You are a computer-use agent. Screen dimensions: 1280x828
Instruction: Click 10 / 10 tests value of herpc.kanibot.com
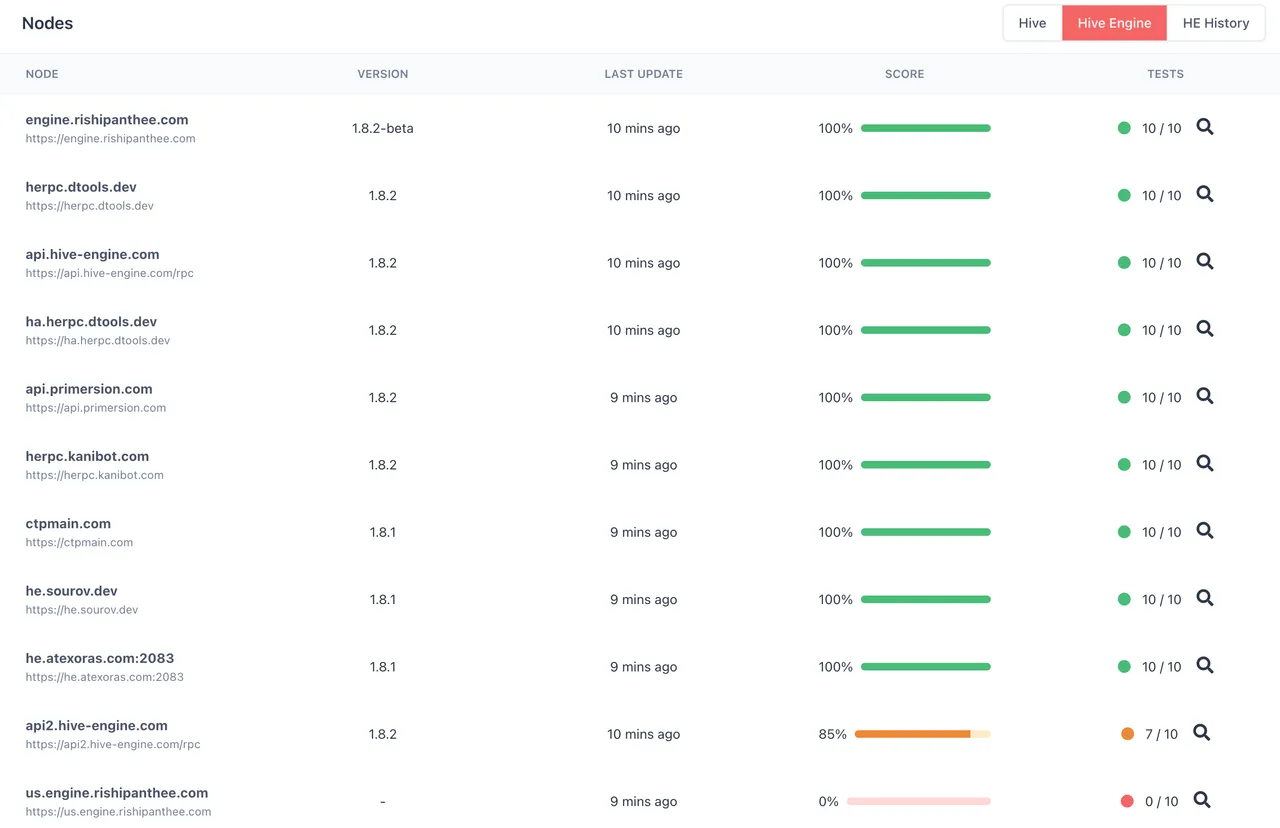click(x=1162, y=465)
